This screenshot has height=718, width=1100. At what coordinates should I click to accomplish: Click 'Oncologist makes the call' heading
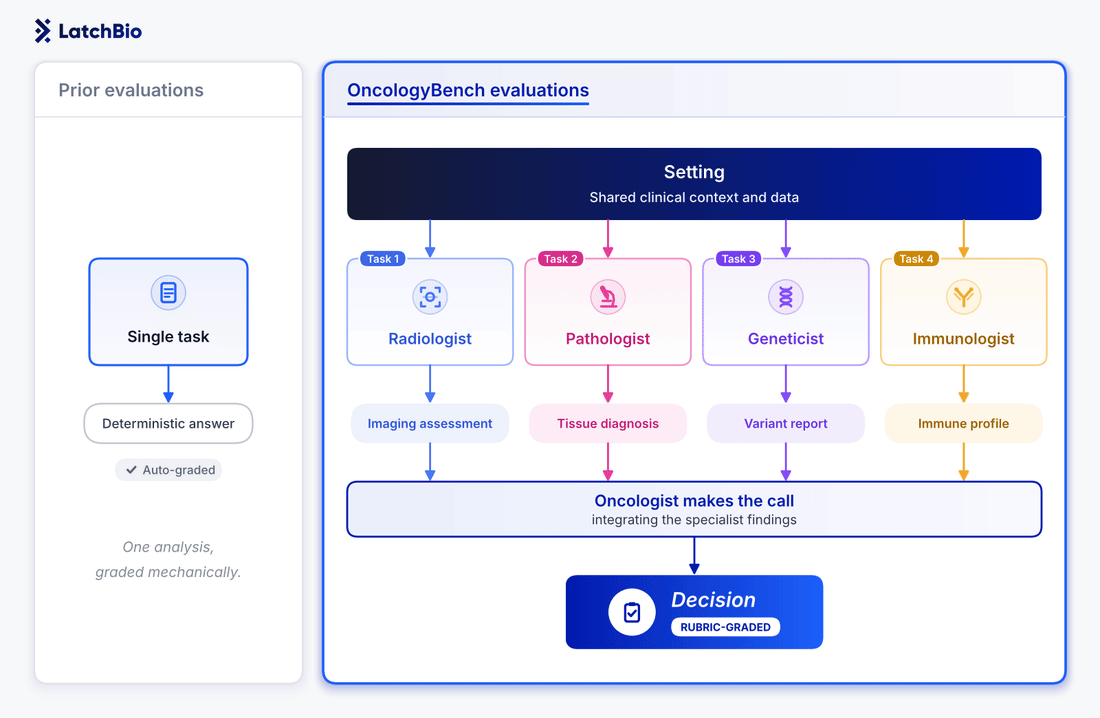[x=694, y=500]
